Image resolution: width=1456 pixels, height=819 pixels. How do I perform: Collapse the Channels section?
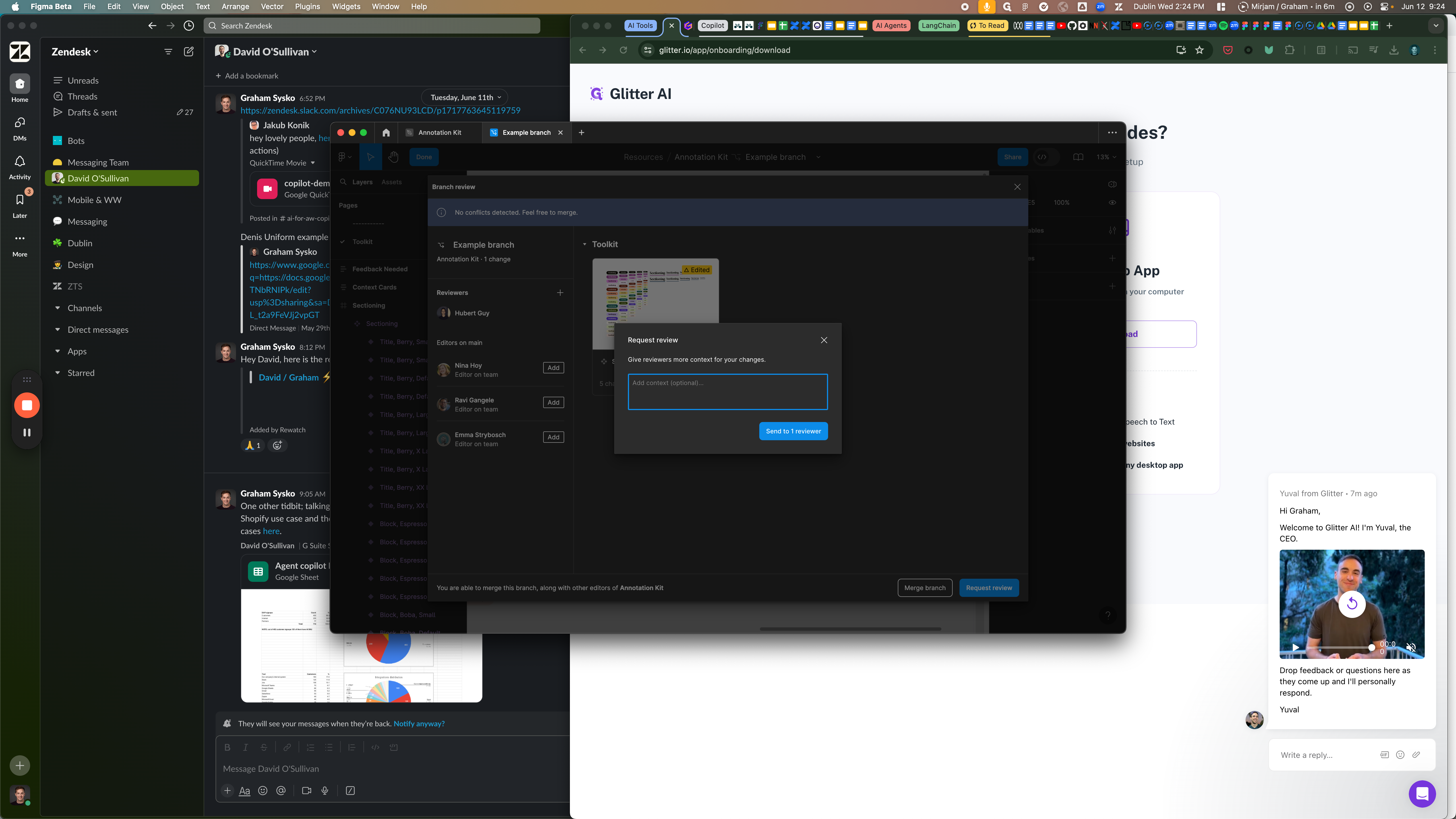[x=57, y=308]
